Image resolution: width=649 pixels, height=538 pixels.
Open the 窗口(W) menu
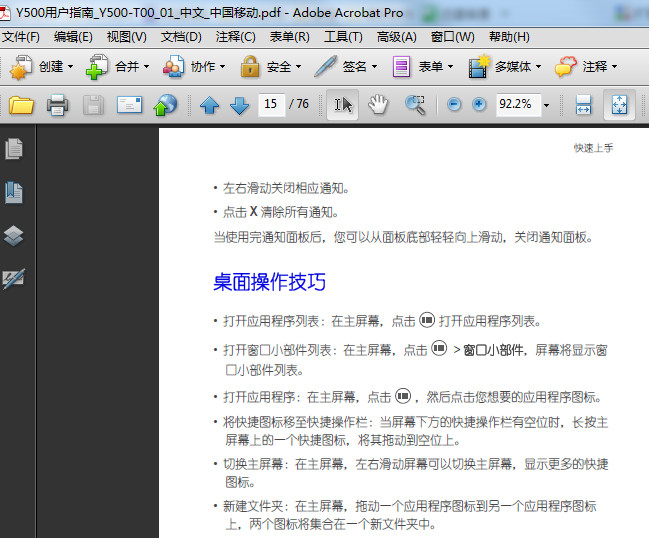[452, 37]
